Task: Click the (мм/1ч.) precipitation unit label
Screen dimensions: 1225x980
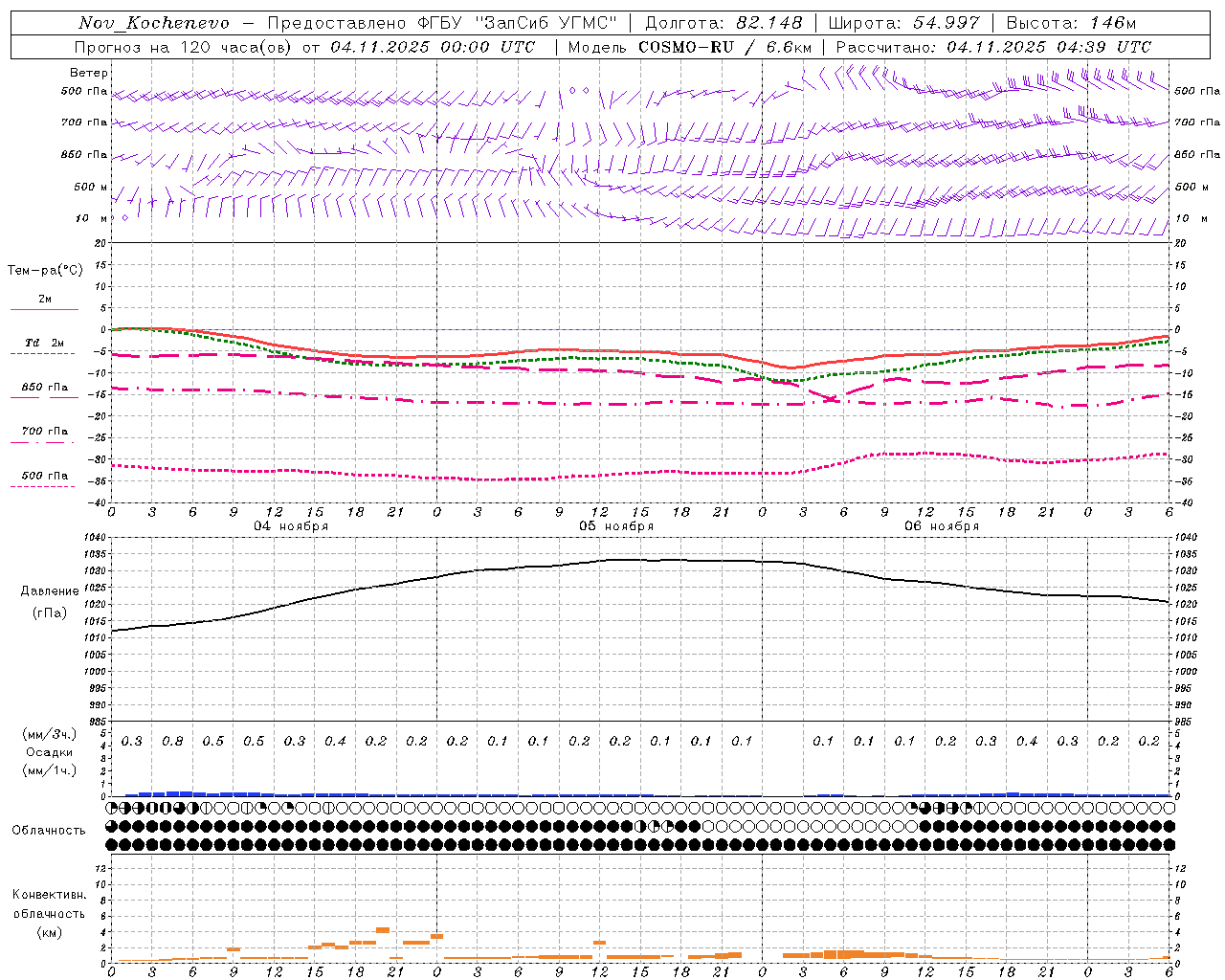Action: [x=50, y=770]
